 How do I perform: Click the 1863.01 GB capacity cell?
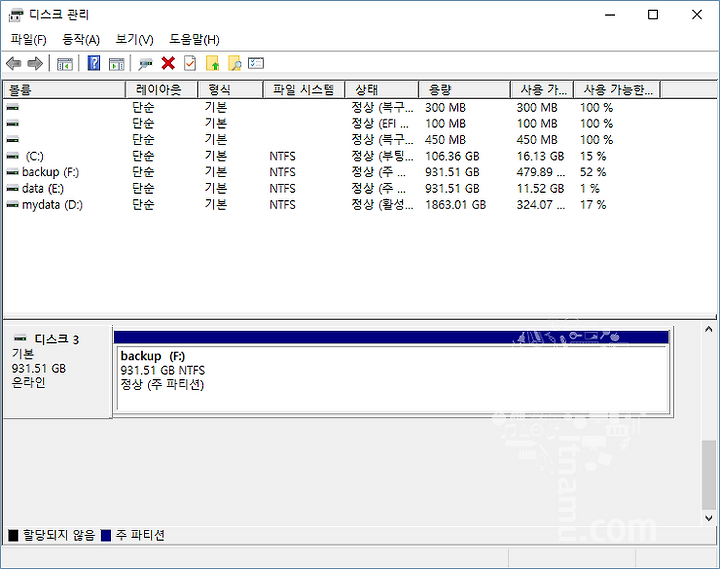coord(456,205)
